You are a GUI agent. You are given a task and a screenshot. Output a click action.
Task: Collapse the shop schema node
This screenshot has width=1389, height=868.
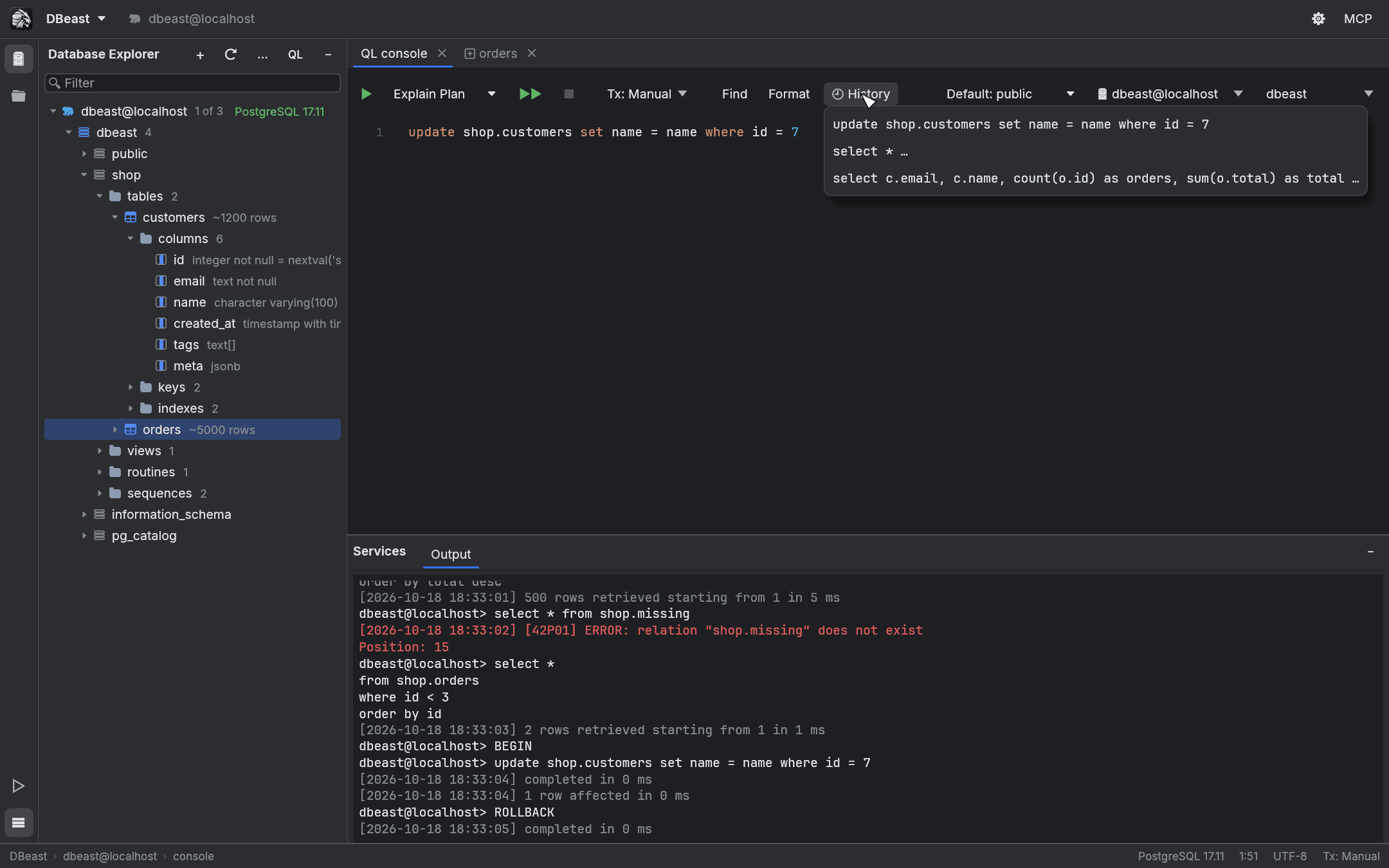84,175
